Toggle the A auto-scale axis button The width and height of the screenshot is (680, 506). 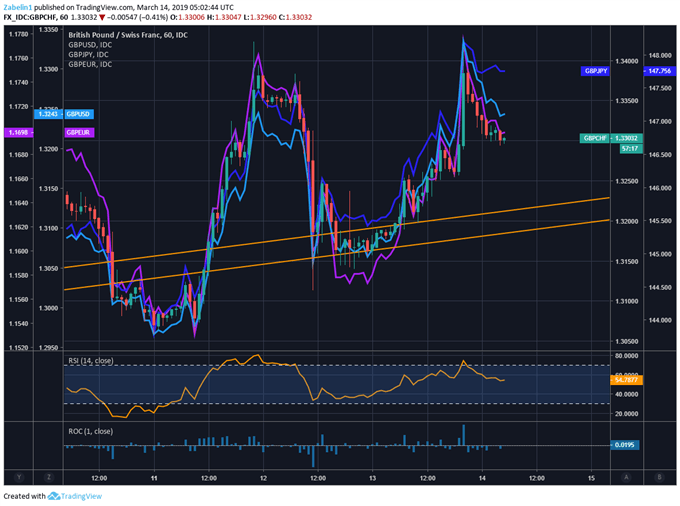[x=626, y=477]
